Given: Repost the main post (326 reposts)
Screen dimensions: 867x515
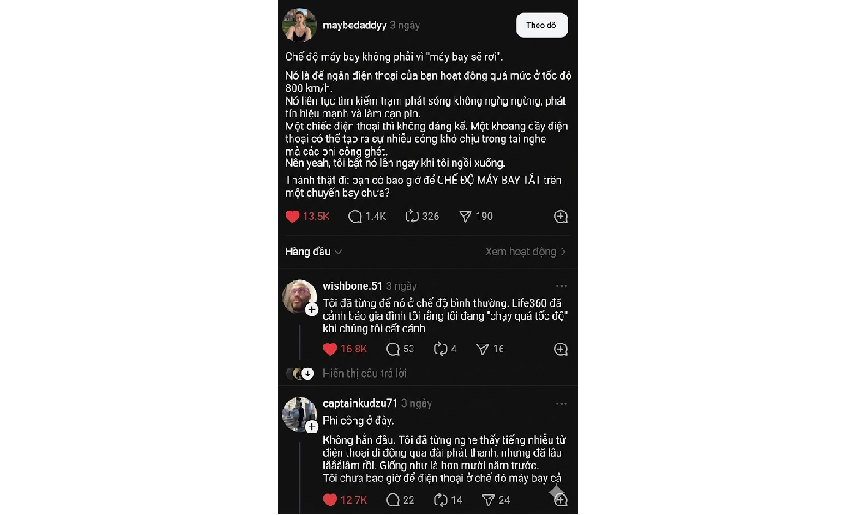Looking at the screenshot, I should (x=412, y=216).
